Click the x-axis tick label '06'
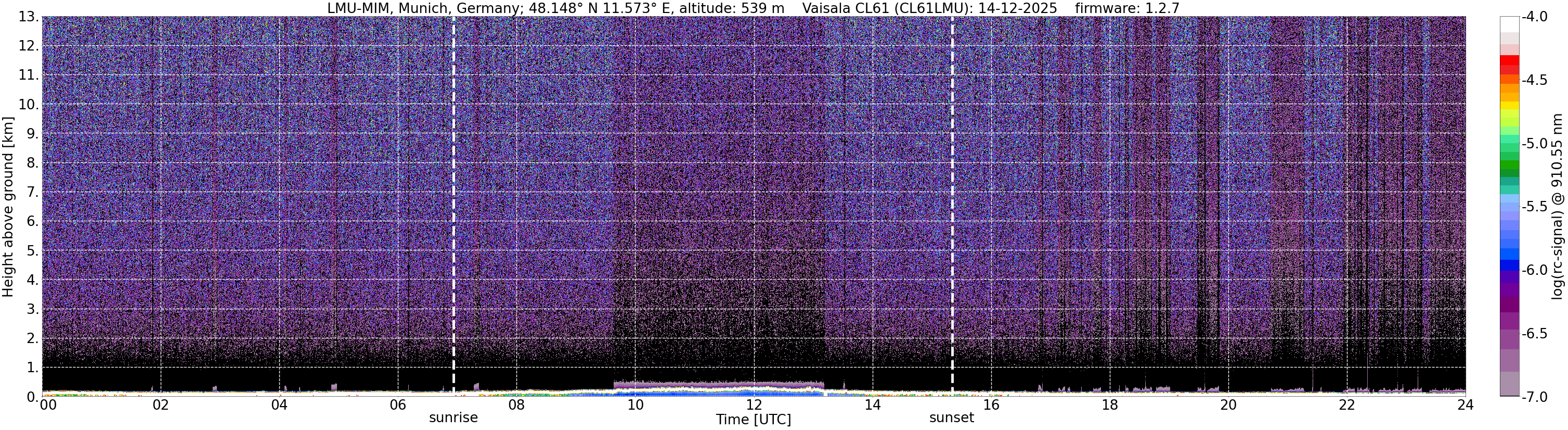Viewport: 1568px width, 430px height. point(398,405)
